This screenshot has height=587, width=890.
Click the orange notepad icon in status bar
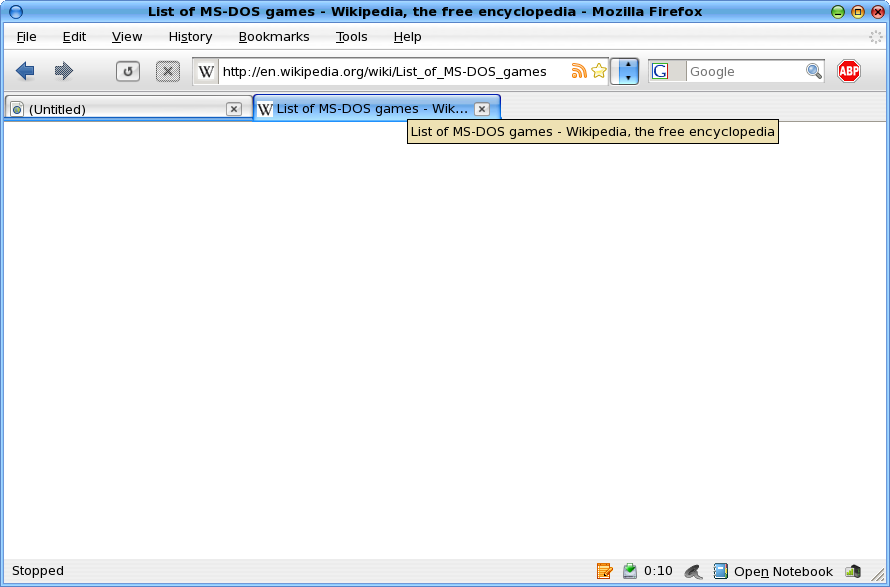[x=604, y=571]
